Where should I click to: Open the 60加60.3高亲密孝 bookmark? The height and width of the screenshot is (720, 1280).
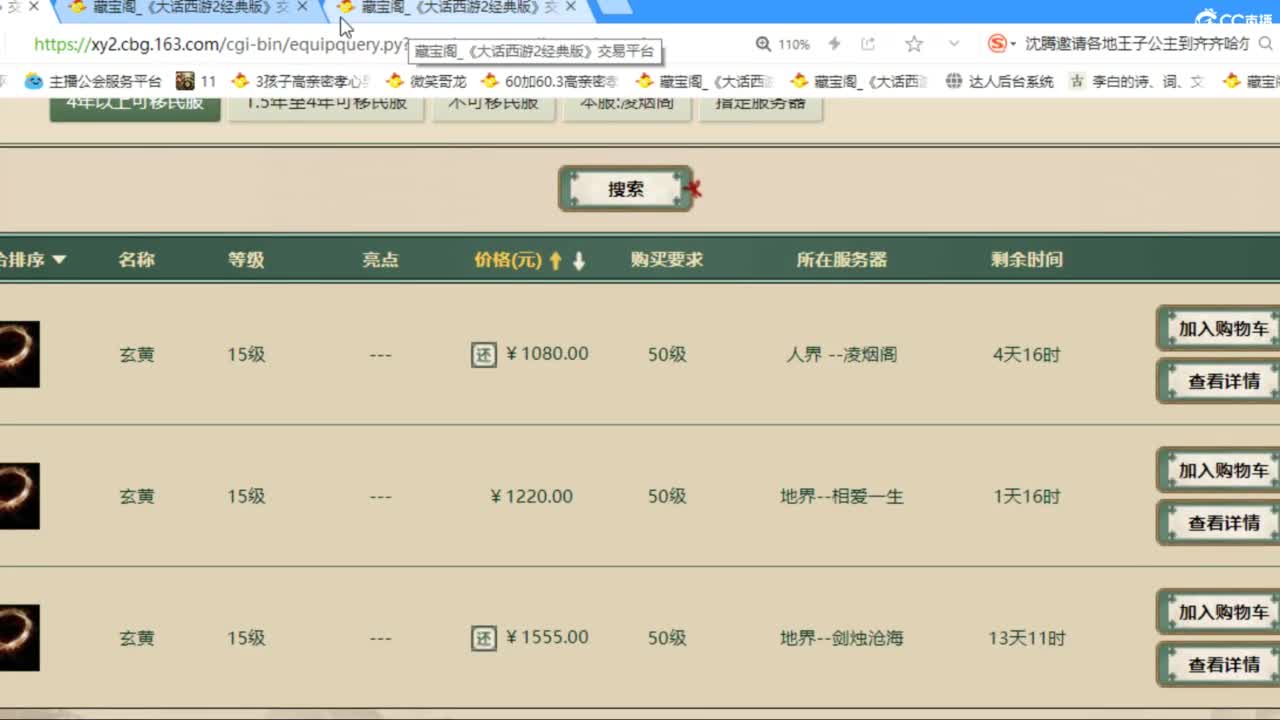(550, 81)
